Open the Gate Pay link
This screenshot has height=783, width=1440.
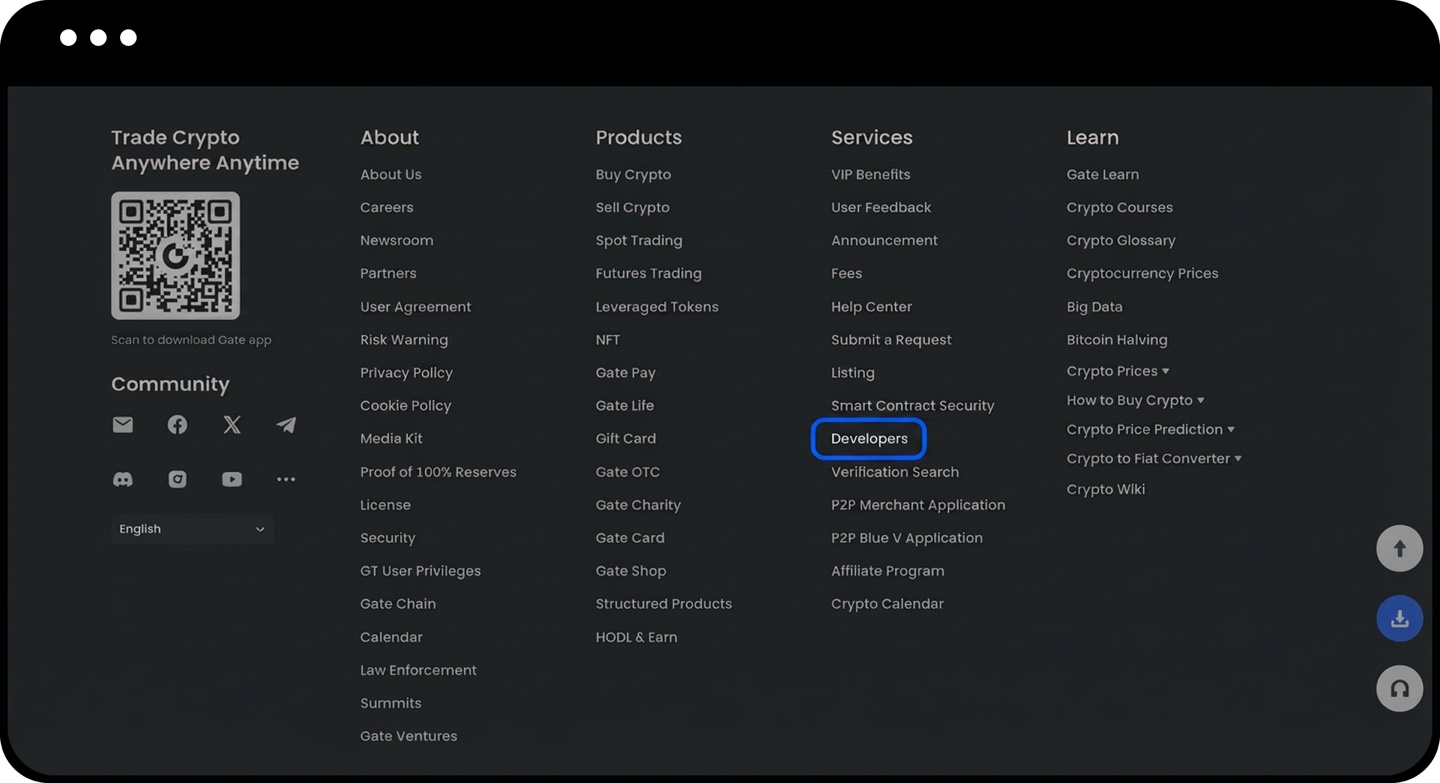click(x=626, y=373)
